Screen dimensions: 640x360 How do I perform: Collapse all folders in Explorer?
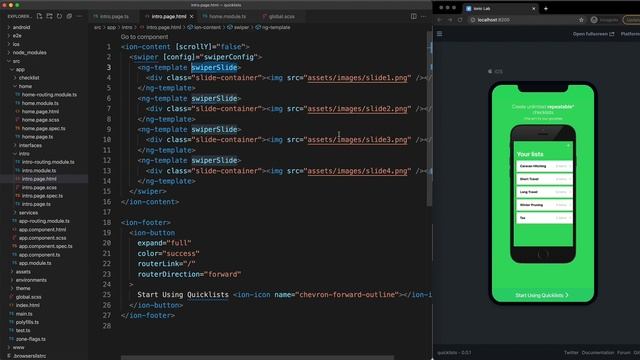[x=69, y=16]
